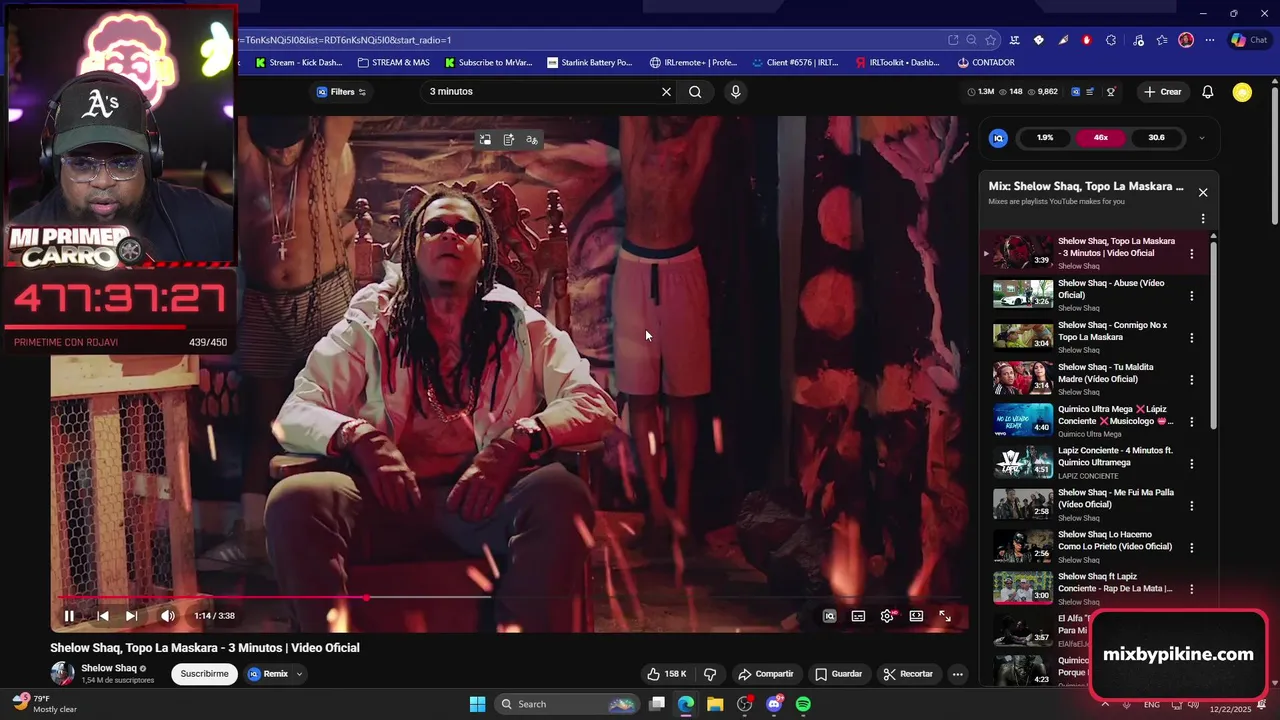Open the vidIQ list icon in header
The image size is (1280, 720).
coord(1090,92)
